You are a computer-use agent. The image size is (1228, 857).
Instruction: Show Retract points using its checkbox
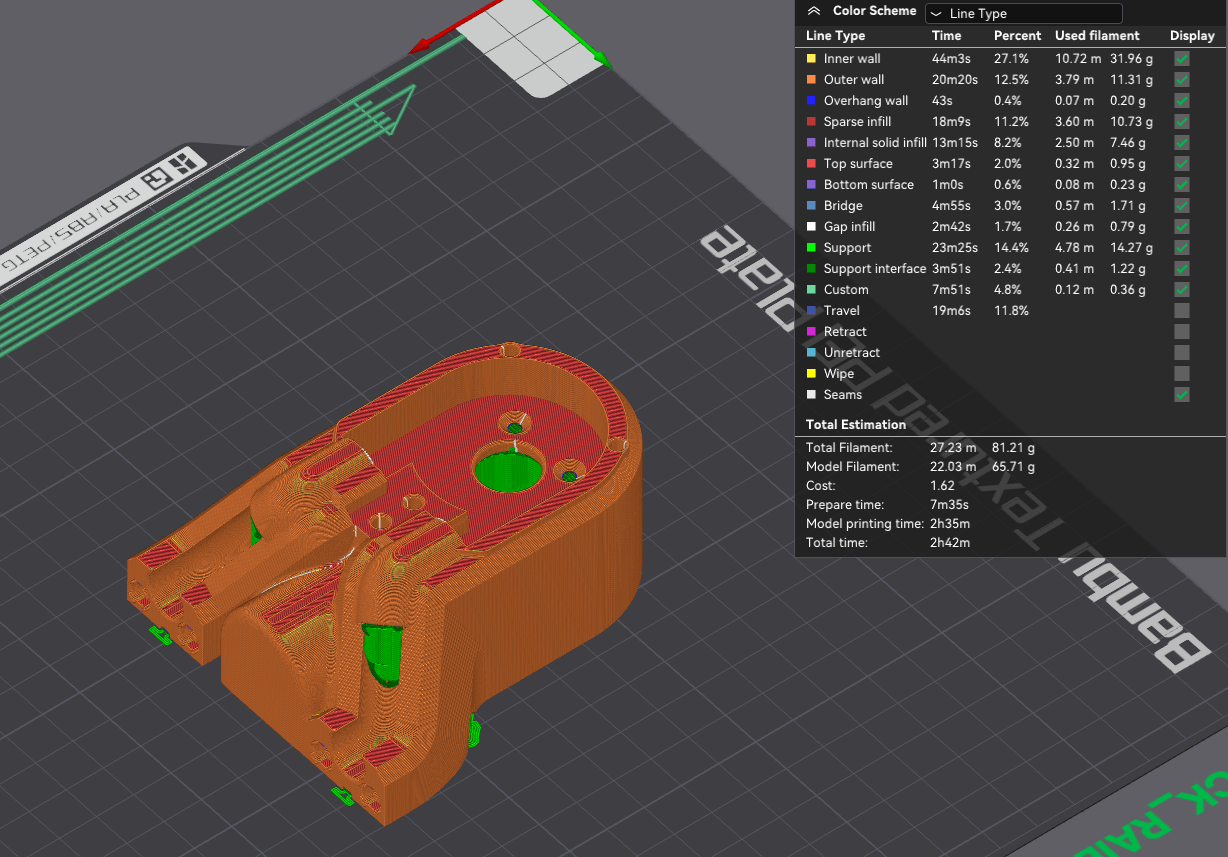(x=1182, y=332)
